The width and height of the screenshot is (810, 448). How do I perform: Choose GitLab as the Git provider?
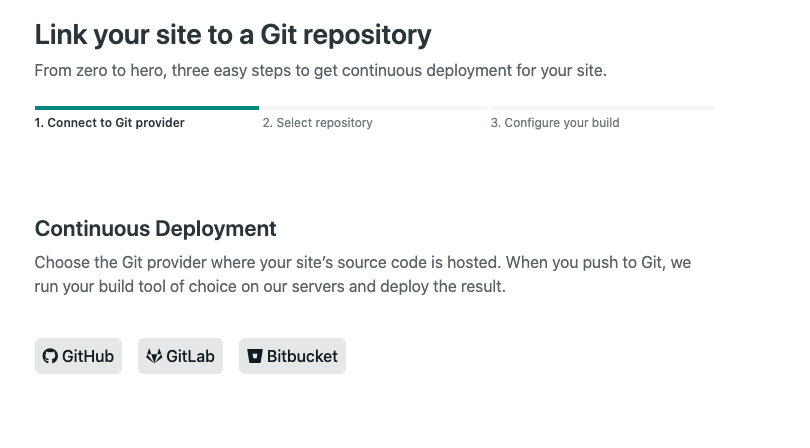pos(180,356)
